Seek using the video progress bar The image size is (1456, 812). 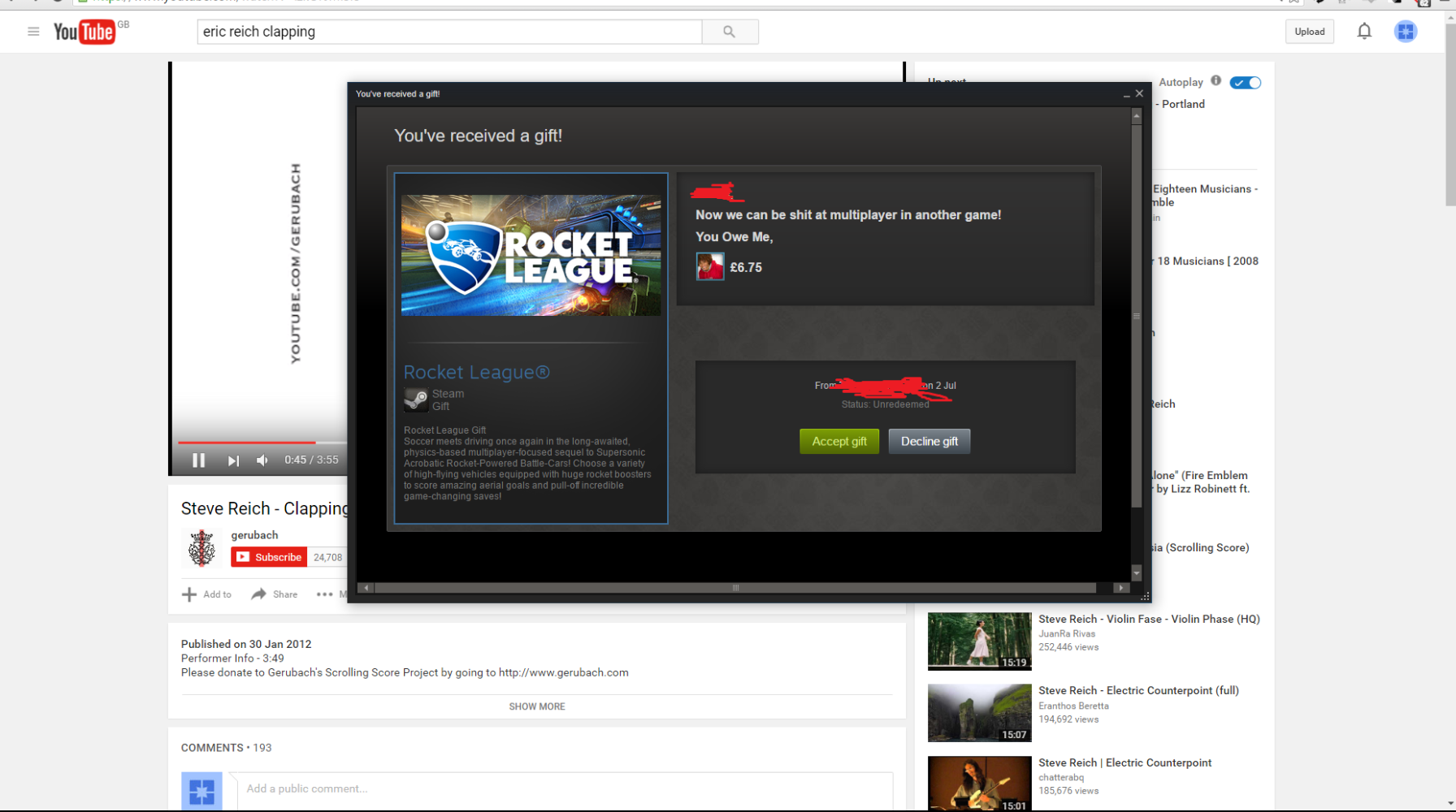(x=262, y=443)
